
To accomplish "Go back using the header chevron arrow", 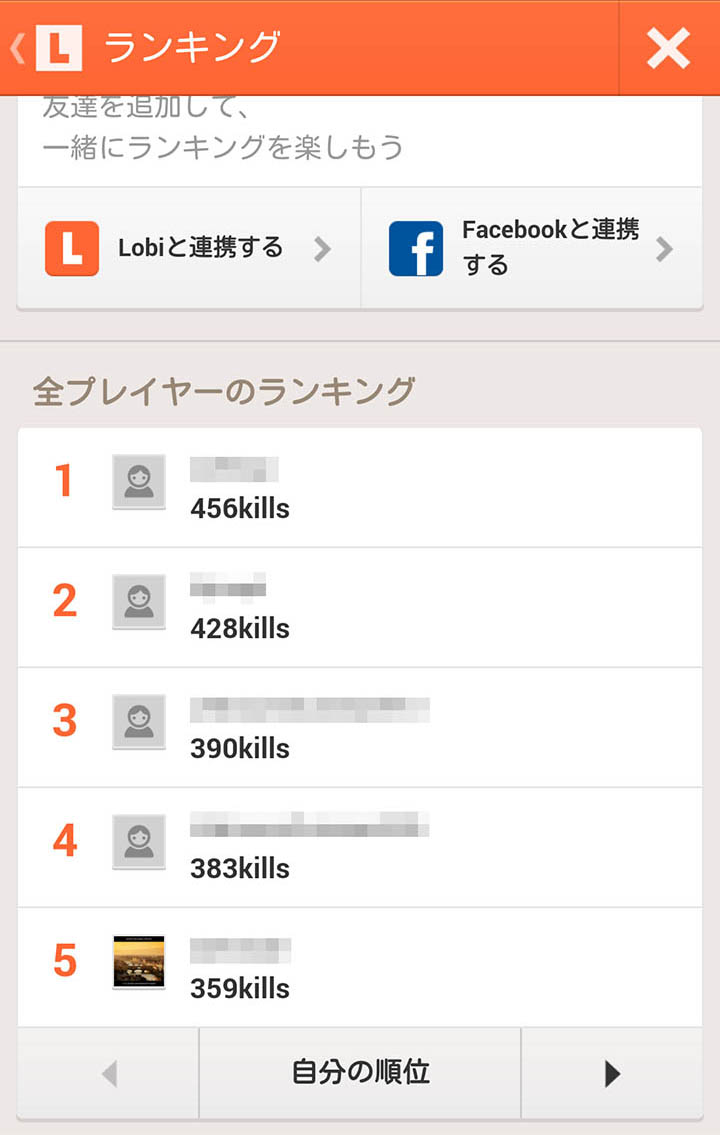I will (x=17, y=47).
